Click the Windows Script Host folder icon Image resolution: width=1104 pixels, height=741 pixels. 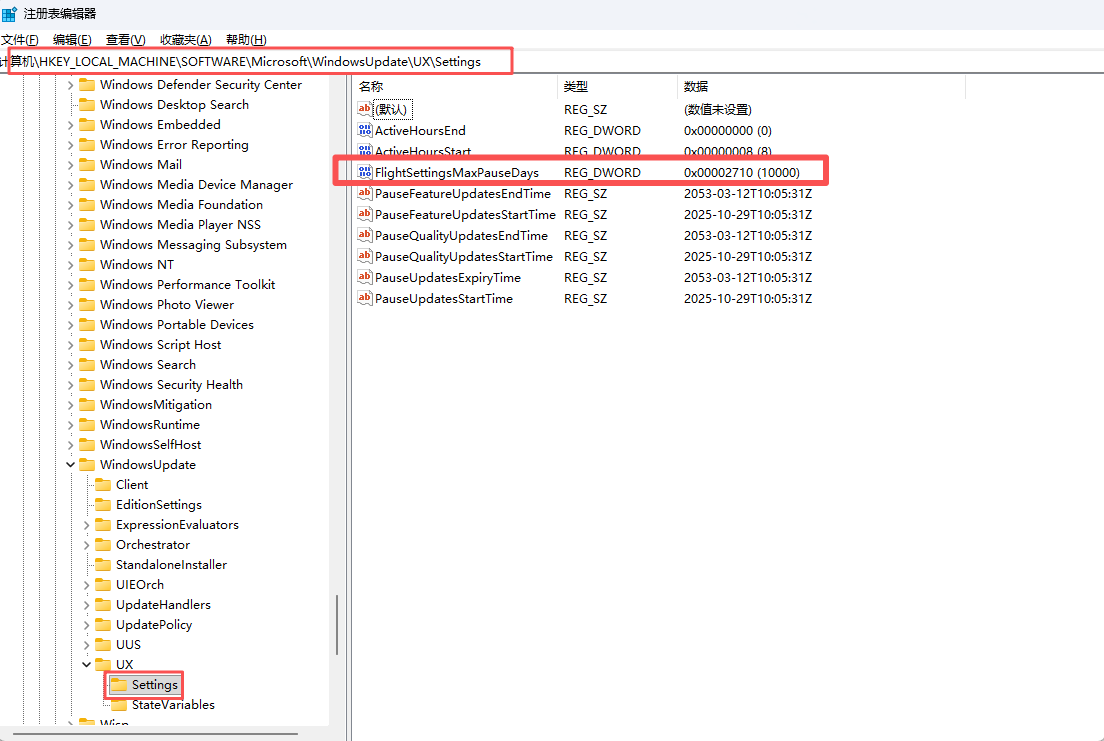[87, 344]
